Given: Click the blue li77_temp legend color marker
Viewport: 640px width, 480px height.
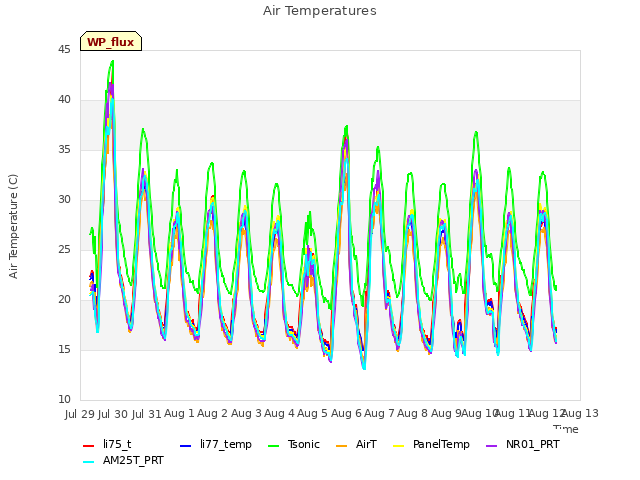Looking at the screenshot, I should (x=186, y=446).
